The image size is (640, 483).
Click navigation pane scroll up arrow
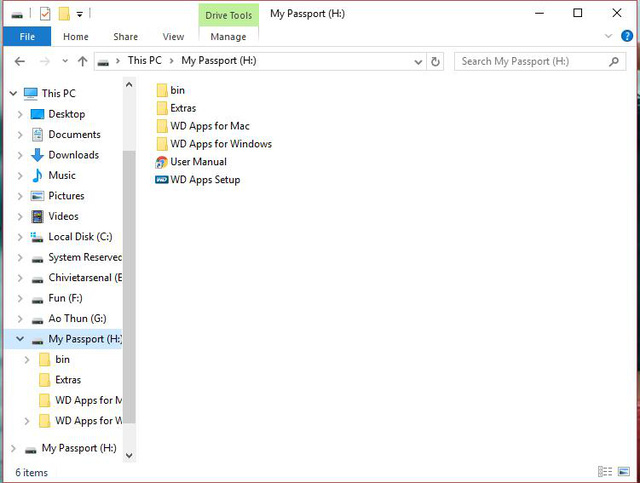pyautogui.click(x=129, y=85)
